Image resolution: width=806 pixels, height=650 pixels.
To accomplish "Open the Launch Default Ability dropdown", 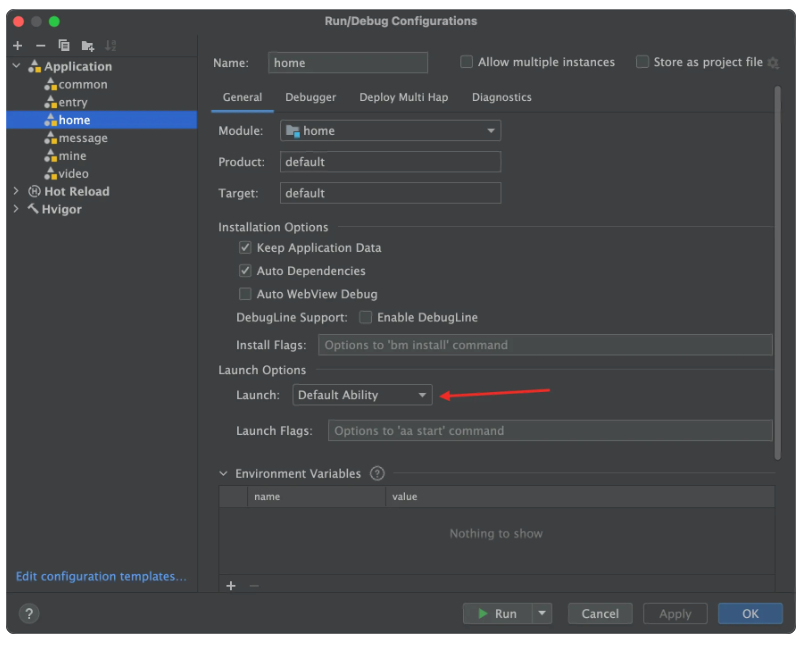I will [x=362, y=396].
